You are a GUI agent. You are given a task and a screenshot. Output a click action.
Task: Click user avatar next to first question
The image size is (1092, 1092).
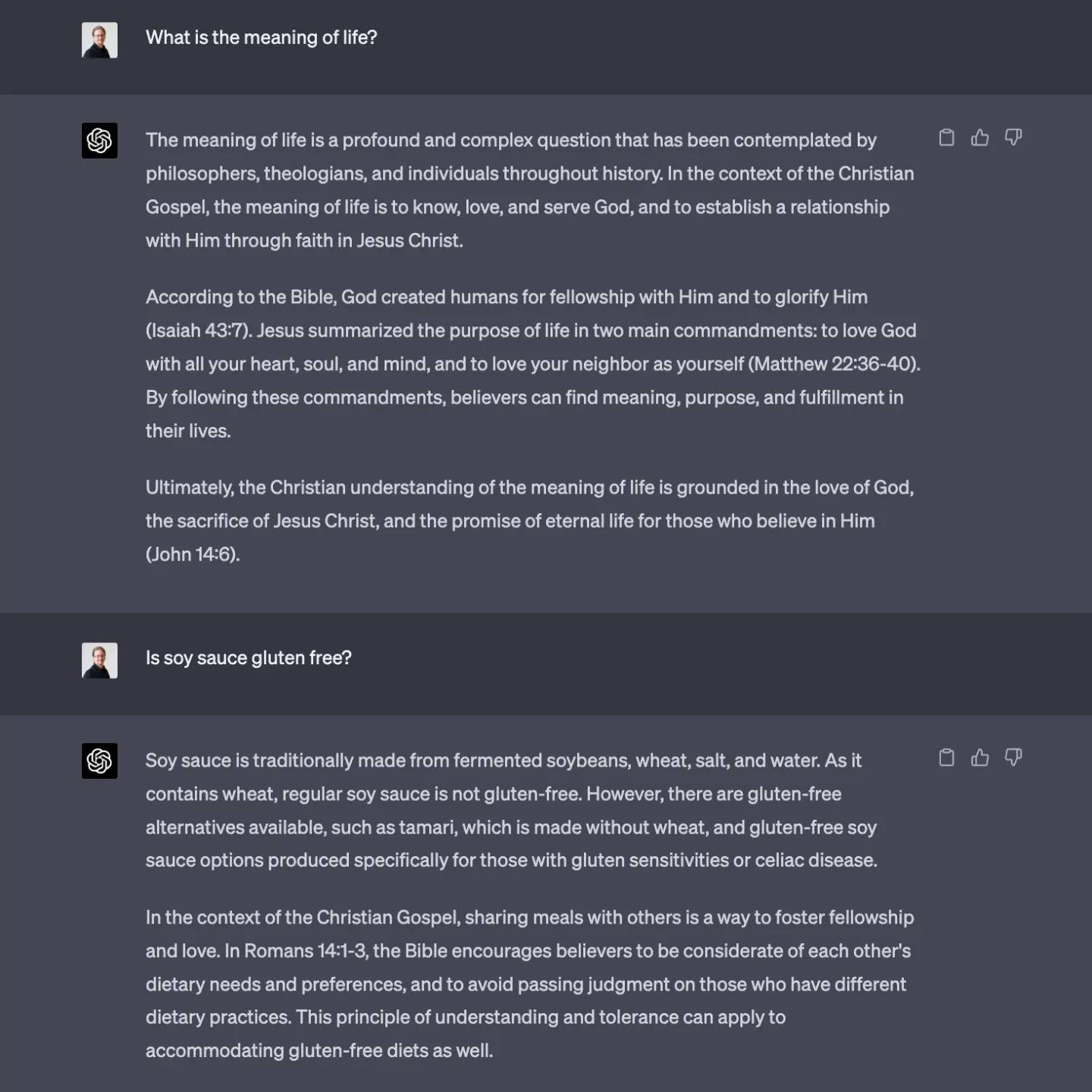99,40
